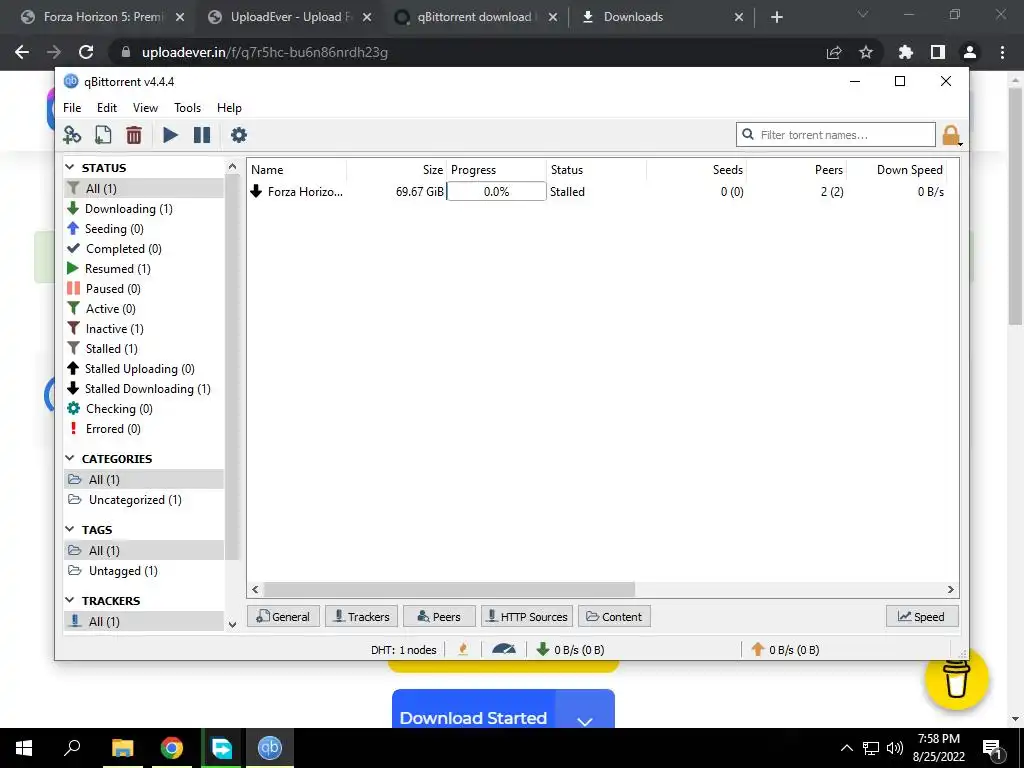
Task: Click the connection status flame icon
Action: 463,649
